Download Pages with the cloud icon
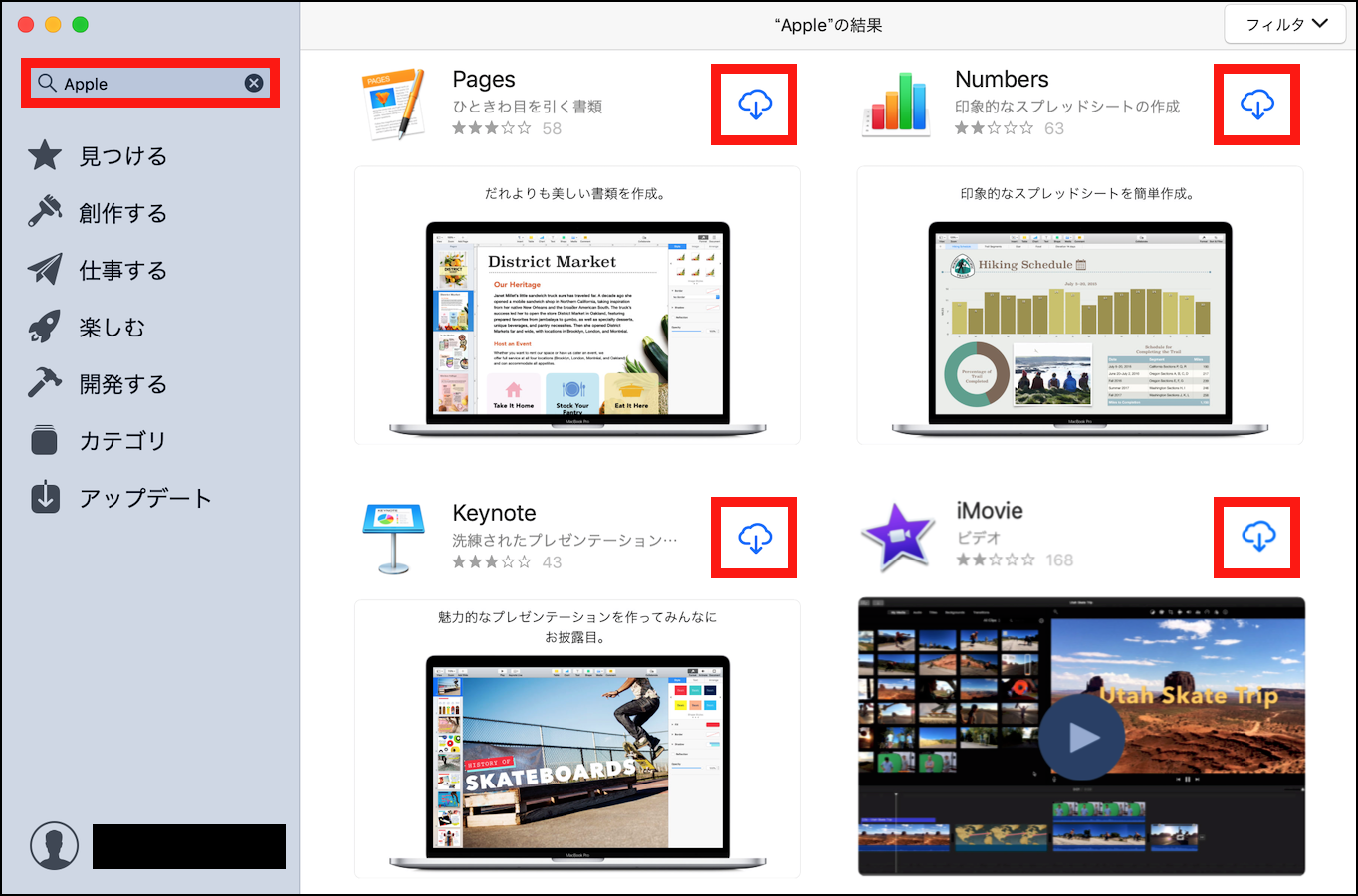1358x896 pixels. click(x=755, y=105)
